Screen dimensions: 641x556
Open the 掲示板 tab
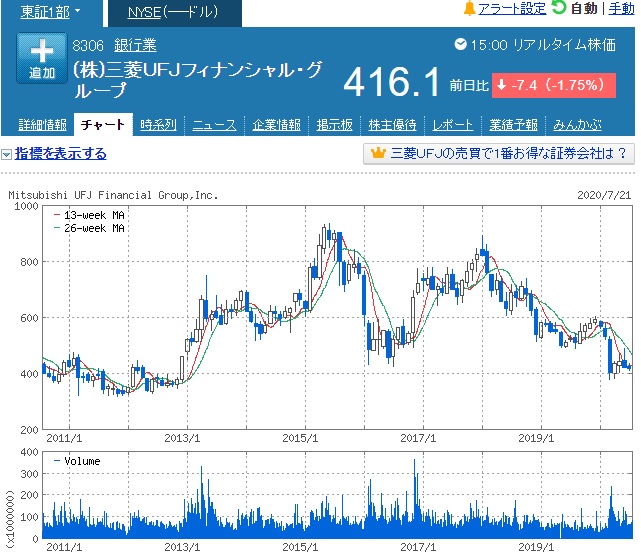pos(334,125)
